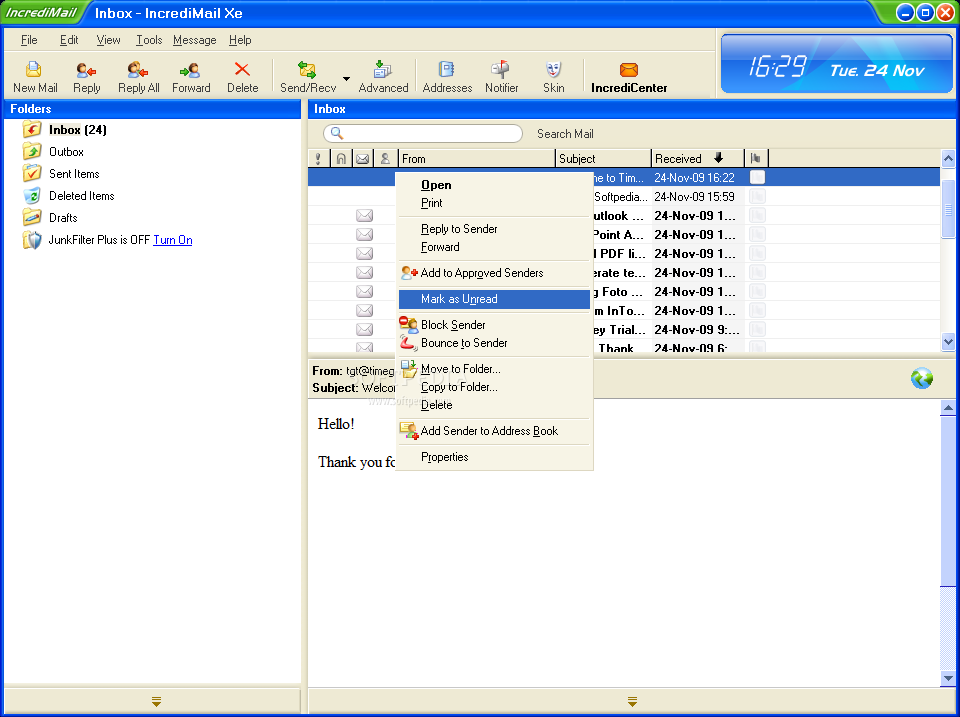960x717 pixels.
Task: Toggle flag on the 'ey Trial...' message row
Action: (757, 329)
